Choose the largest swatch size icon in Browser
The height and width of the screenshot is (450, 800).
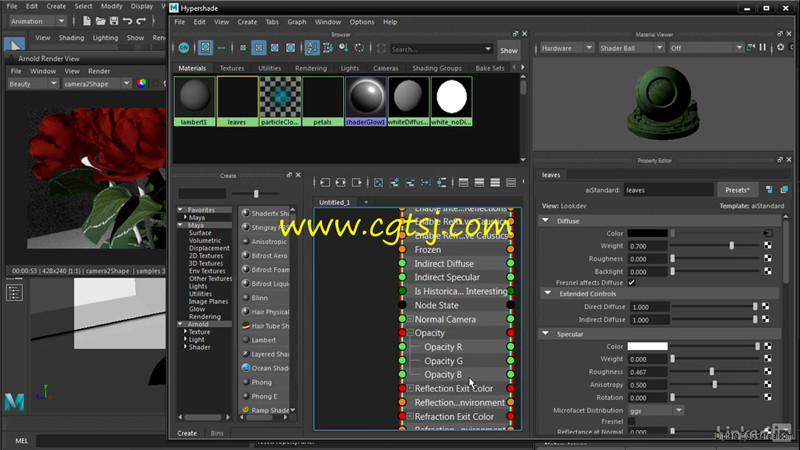click(x=290, y=48)
